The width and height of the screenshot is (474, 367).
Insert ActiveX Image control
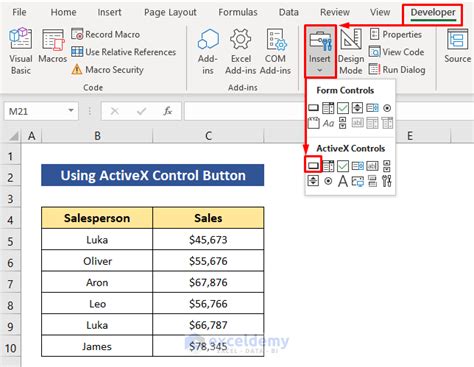(x=357, y=181)
